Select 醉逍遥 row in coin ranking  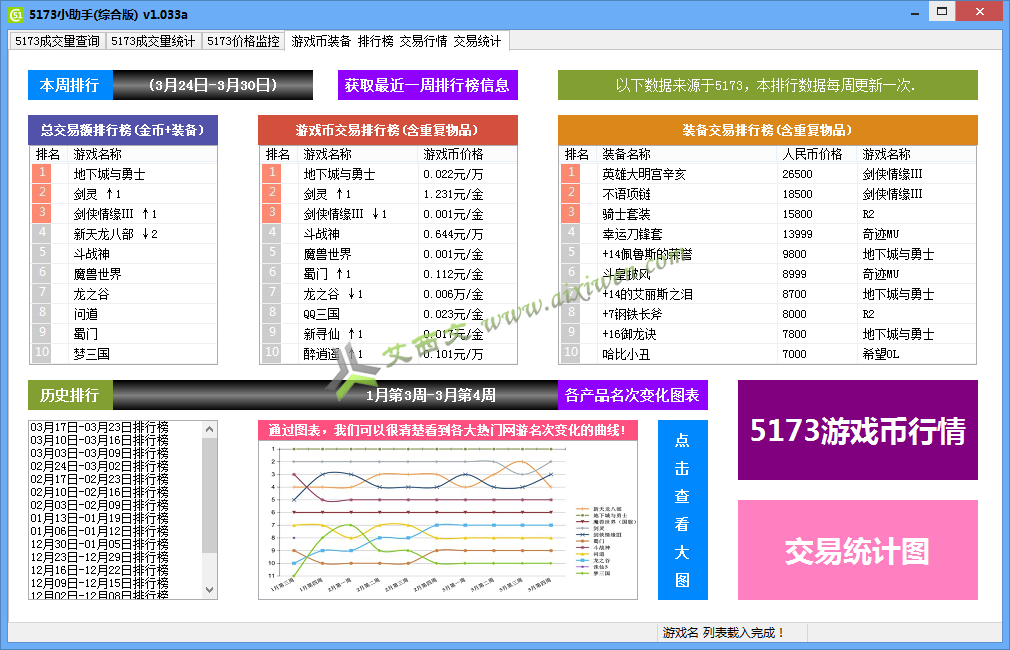388,354
